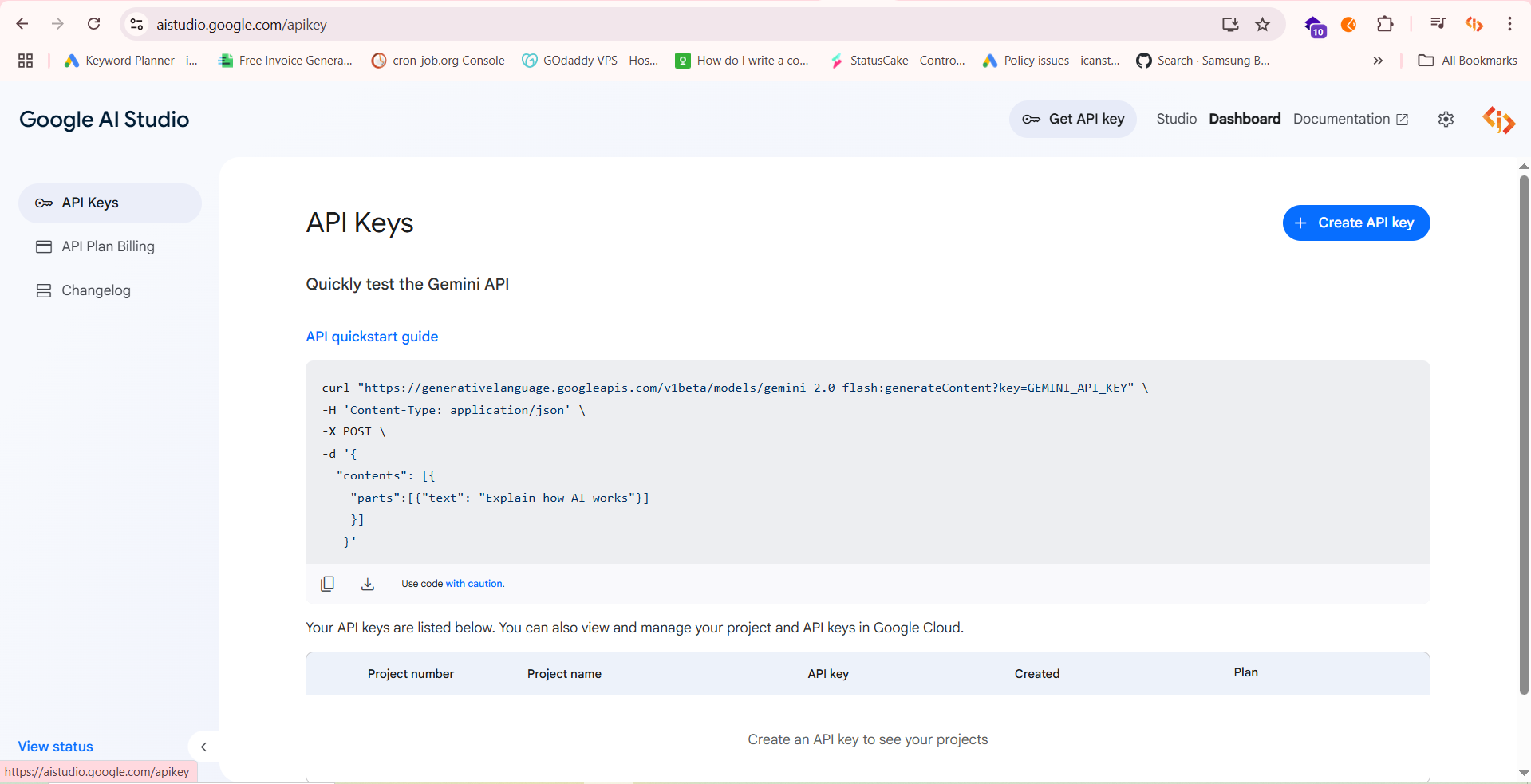Copy the curl code snippet
This screenshot has width=1531, height=784.
tap(327, 584)
